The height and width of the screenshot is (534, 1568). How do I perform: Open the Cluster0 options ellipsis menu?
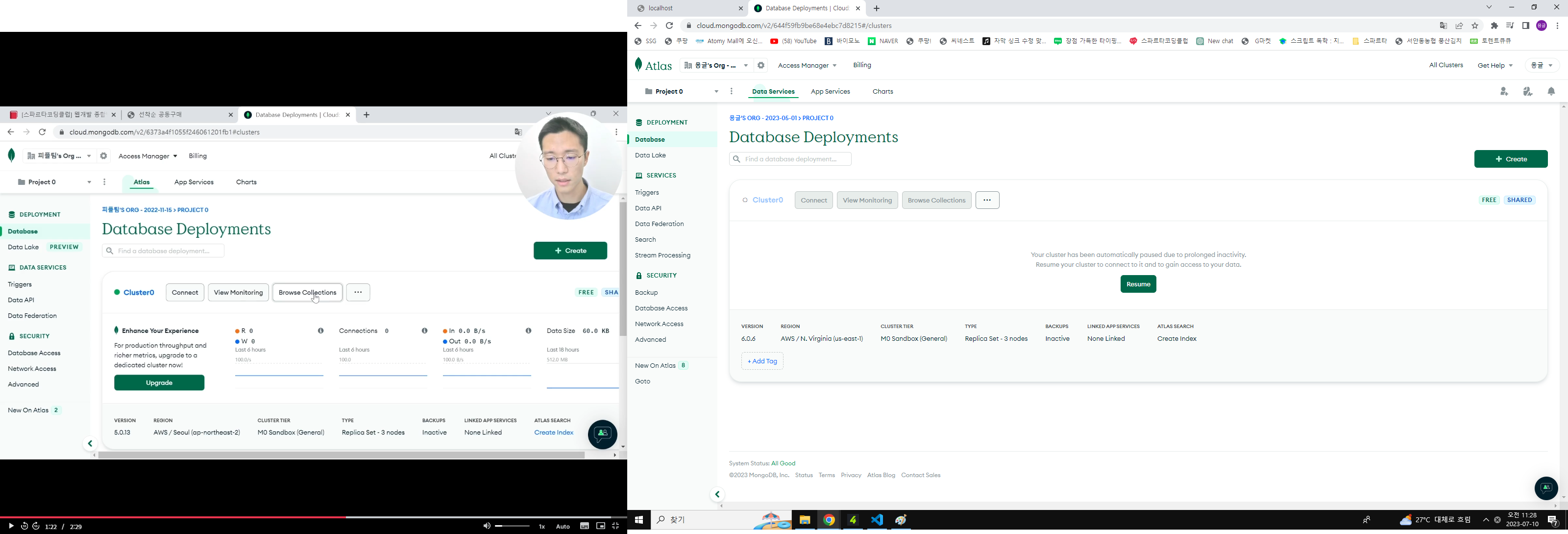pyautogui.click(x=987, y=201)
